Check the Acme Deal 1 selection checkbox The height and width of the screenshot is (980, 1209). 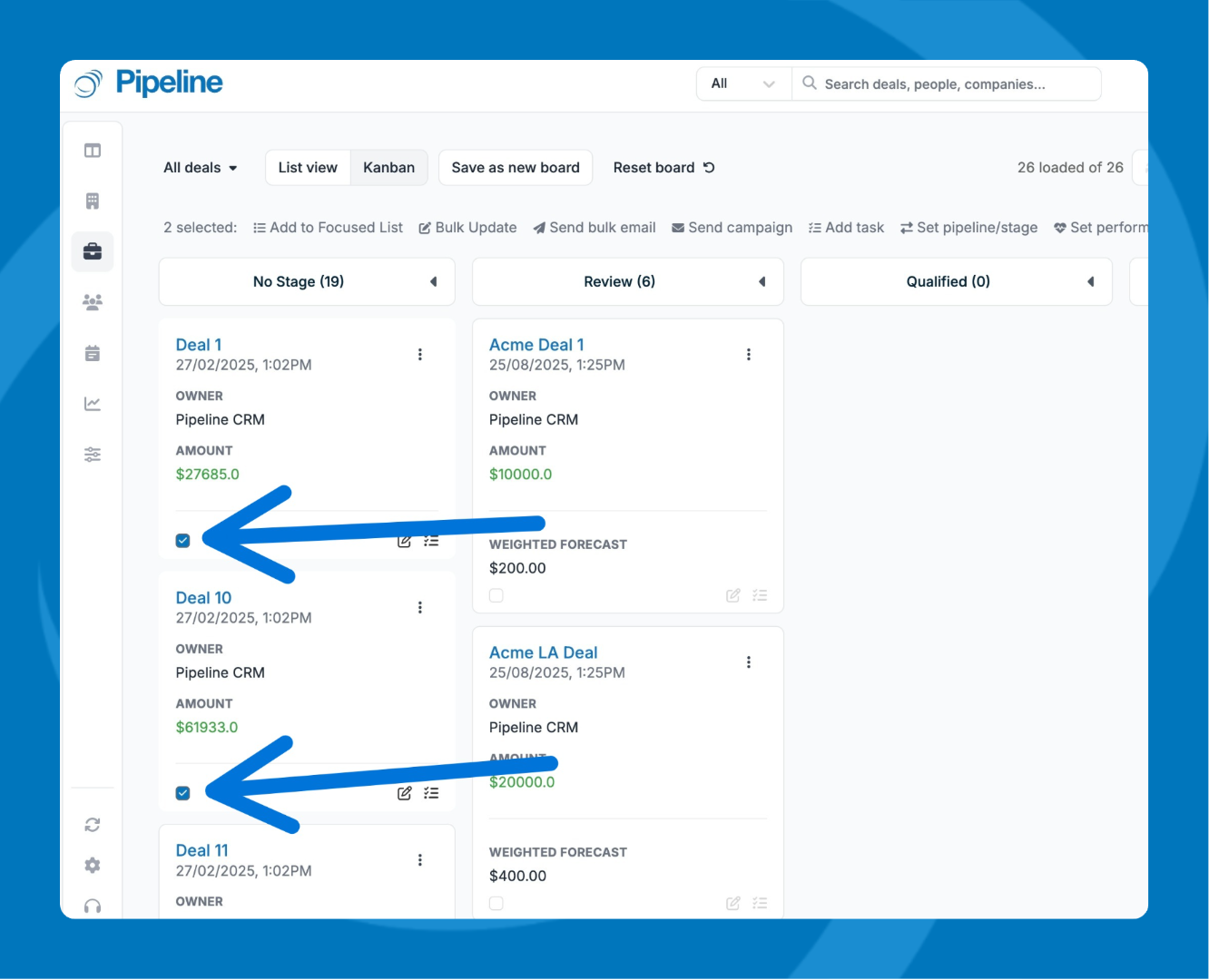coord(496,595)
